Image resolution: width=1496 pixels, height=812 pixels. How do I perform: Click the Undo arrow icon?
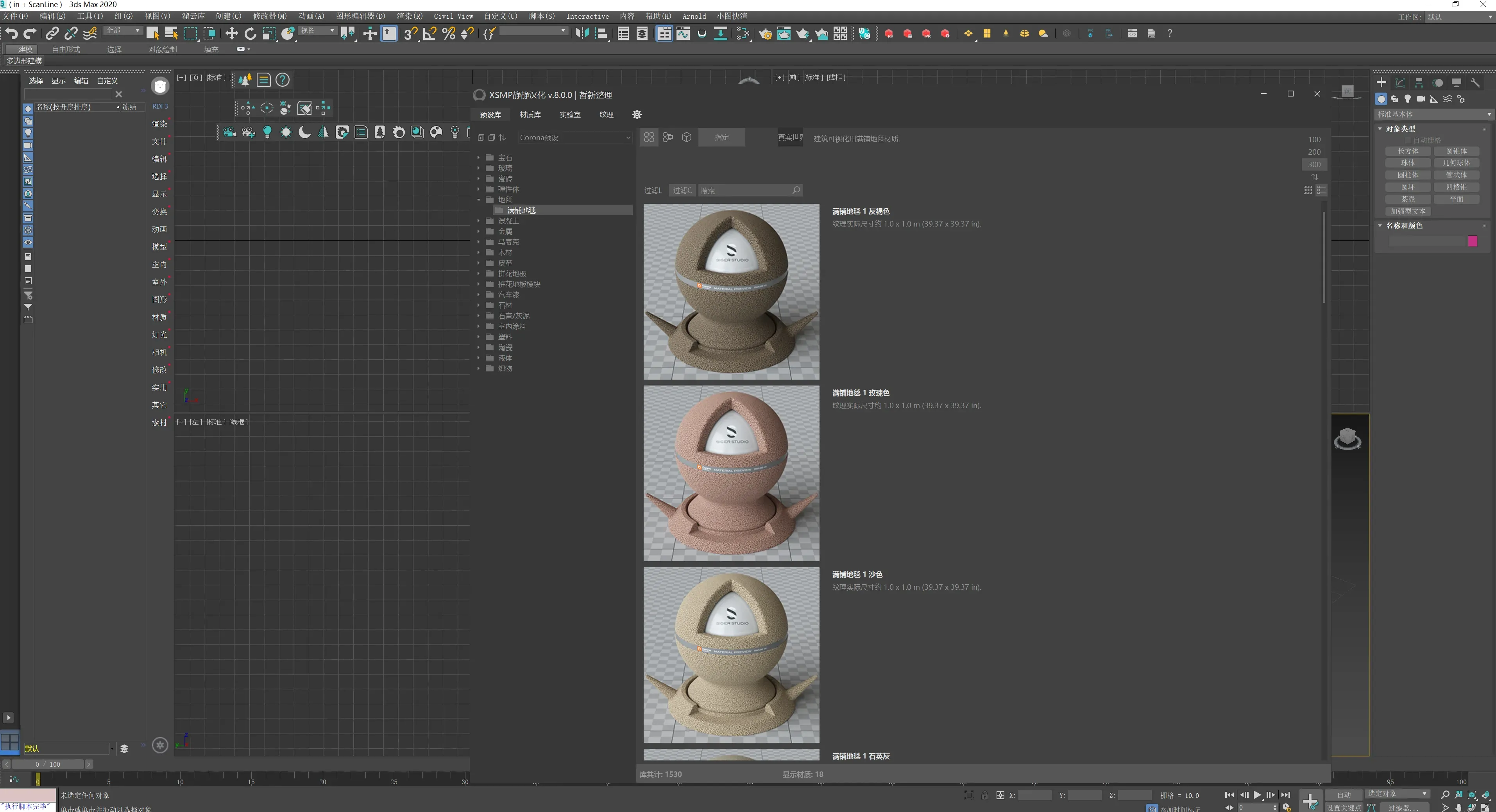12,34
